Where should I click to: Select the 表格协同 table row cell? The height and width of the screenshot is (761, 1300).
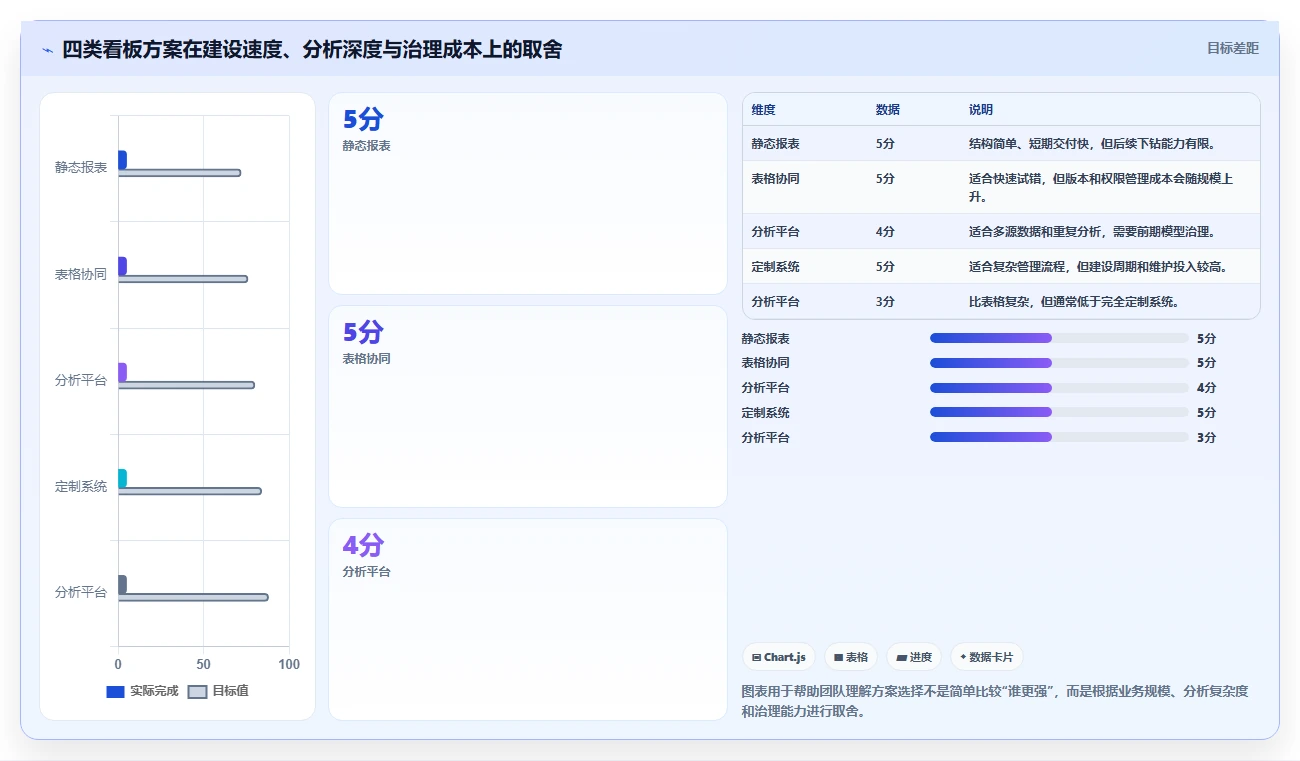tap(776, 179)
